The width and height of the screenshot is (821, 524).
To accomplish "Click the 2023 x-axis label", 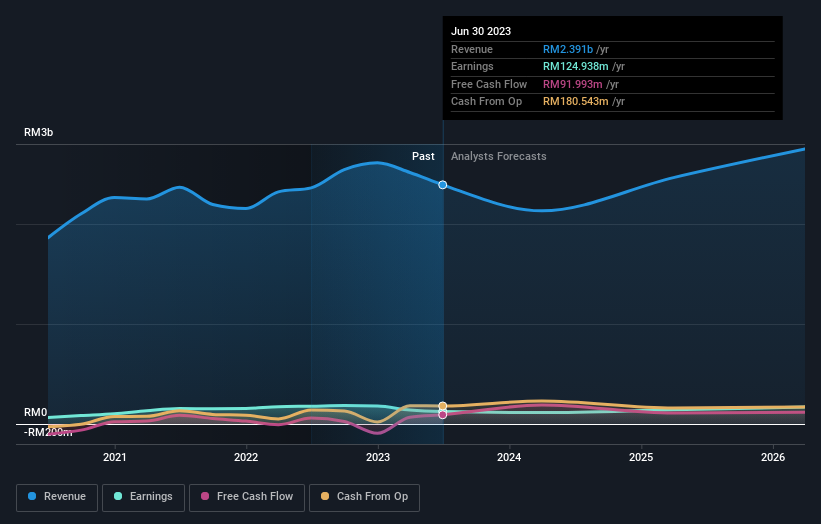I will click(378, 458).
